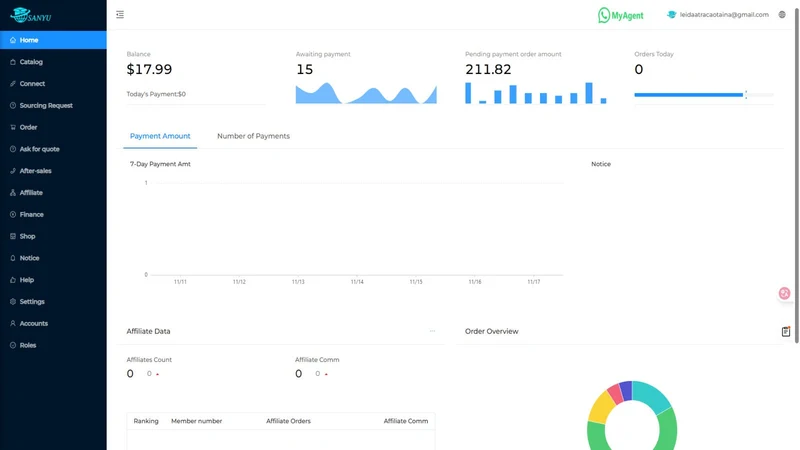This screenshot has width=800, height=450.
Task: Open the Finance menu item
Action: point(53,215)
